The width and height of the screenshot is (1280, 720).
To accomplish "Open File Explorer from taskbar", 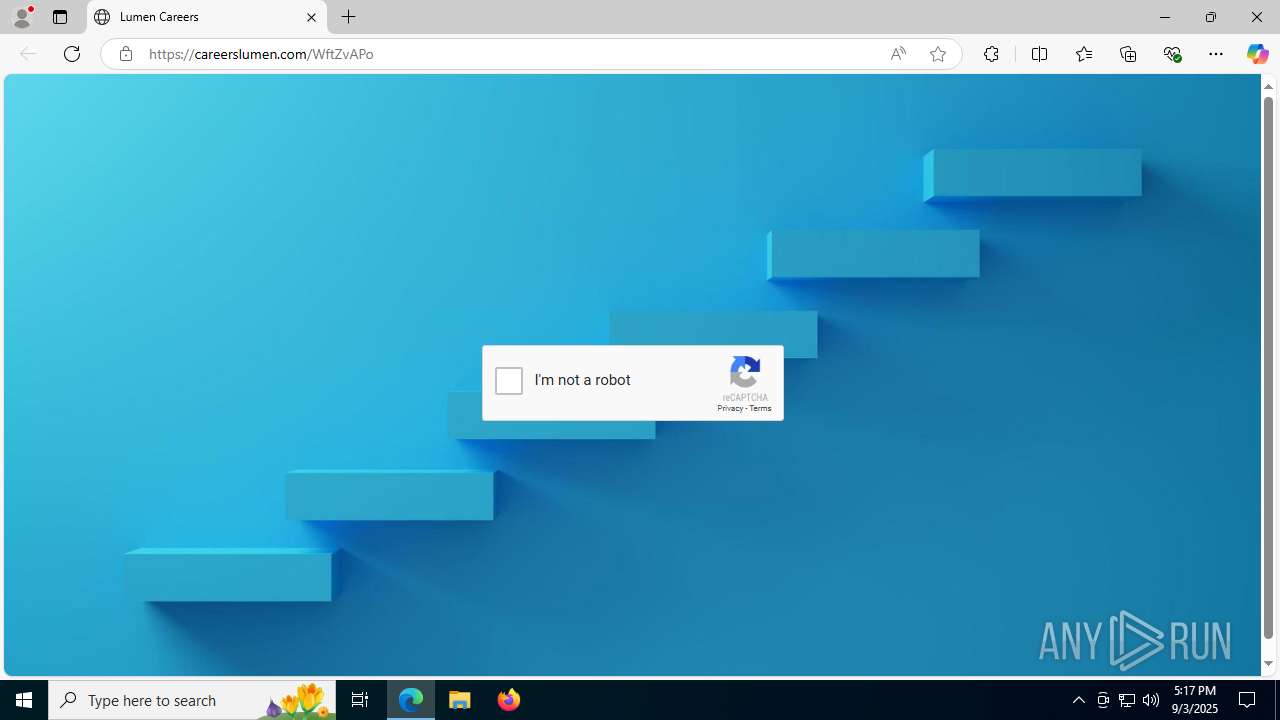I will (x=460, y=700).
